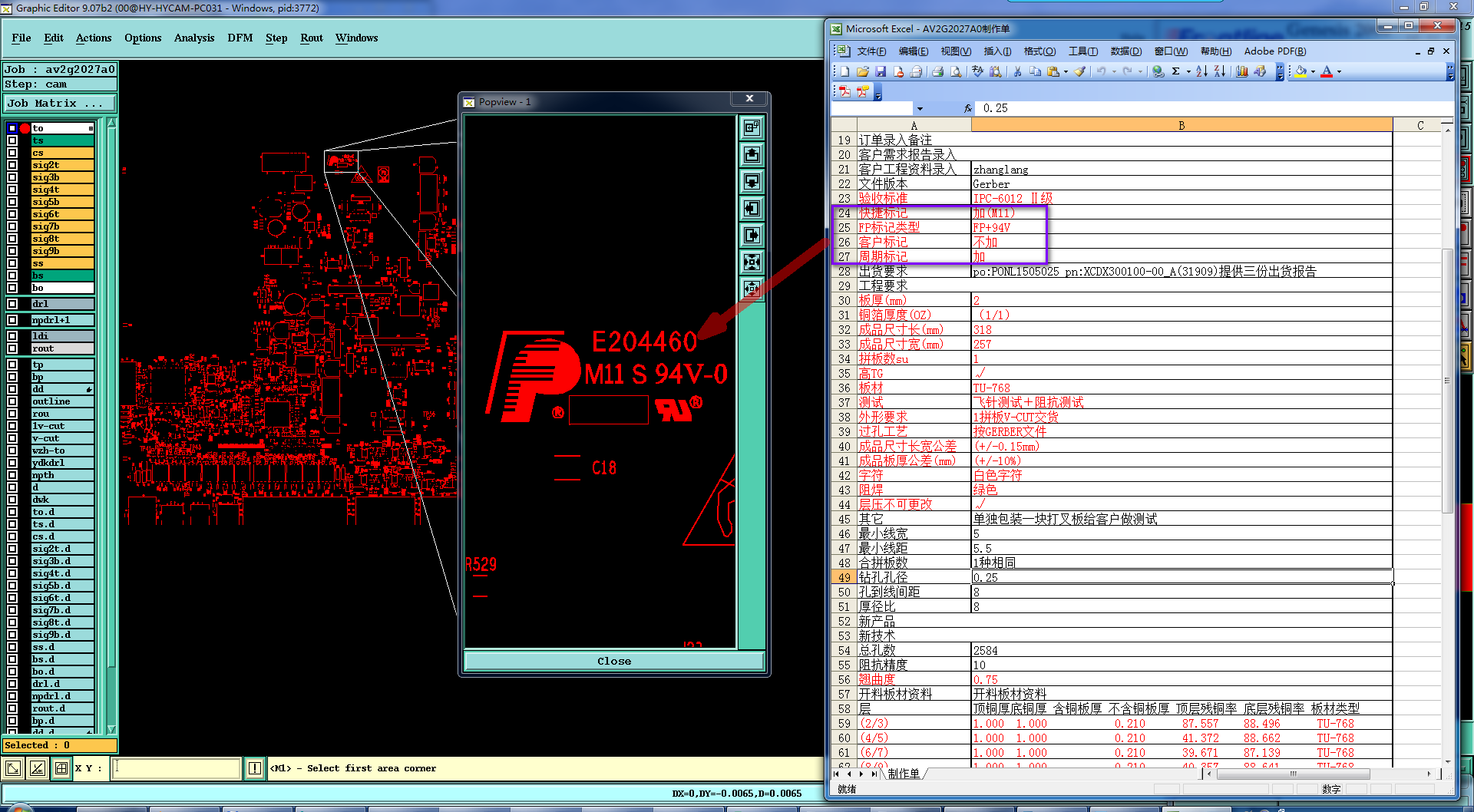
Task: Open the Excel Name Box dropdown
Action: pyautogui.click(x=920, y=109)
